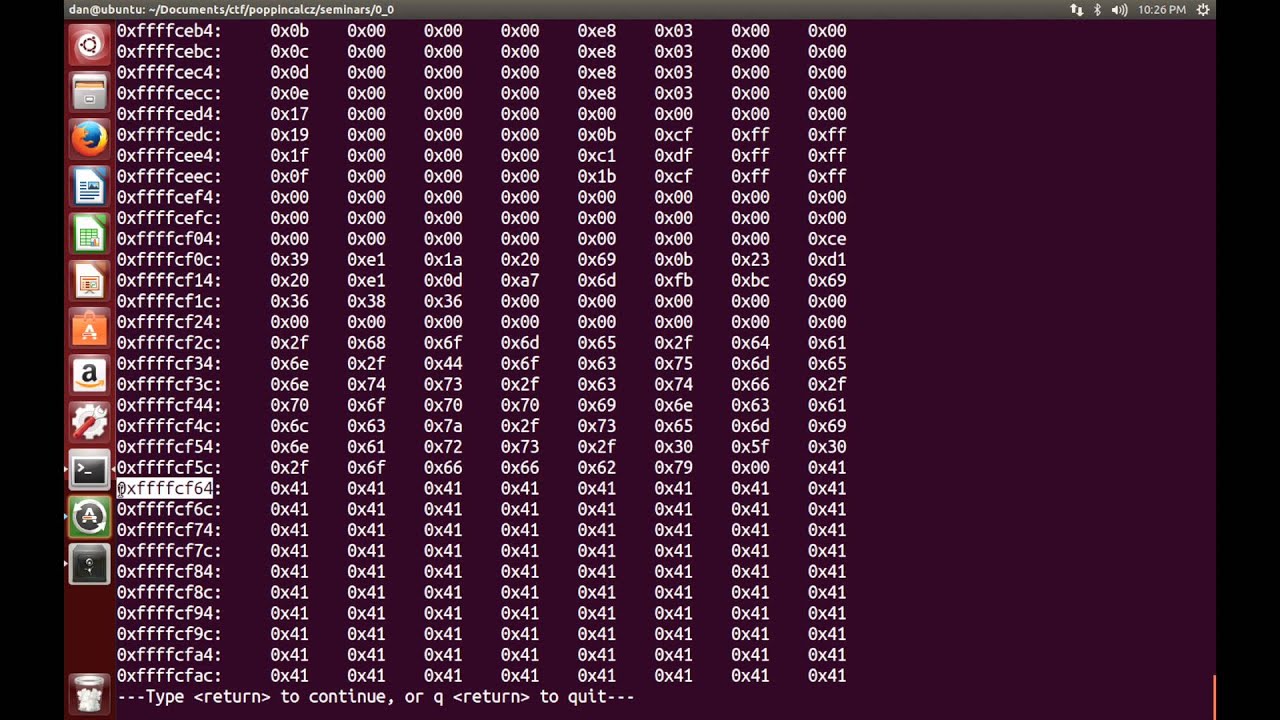This screenshot has width=1280, height=720.
Task: Click value 0x75 in row 0xffffcf34
Action: (x=673, y=364)
